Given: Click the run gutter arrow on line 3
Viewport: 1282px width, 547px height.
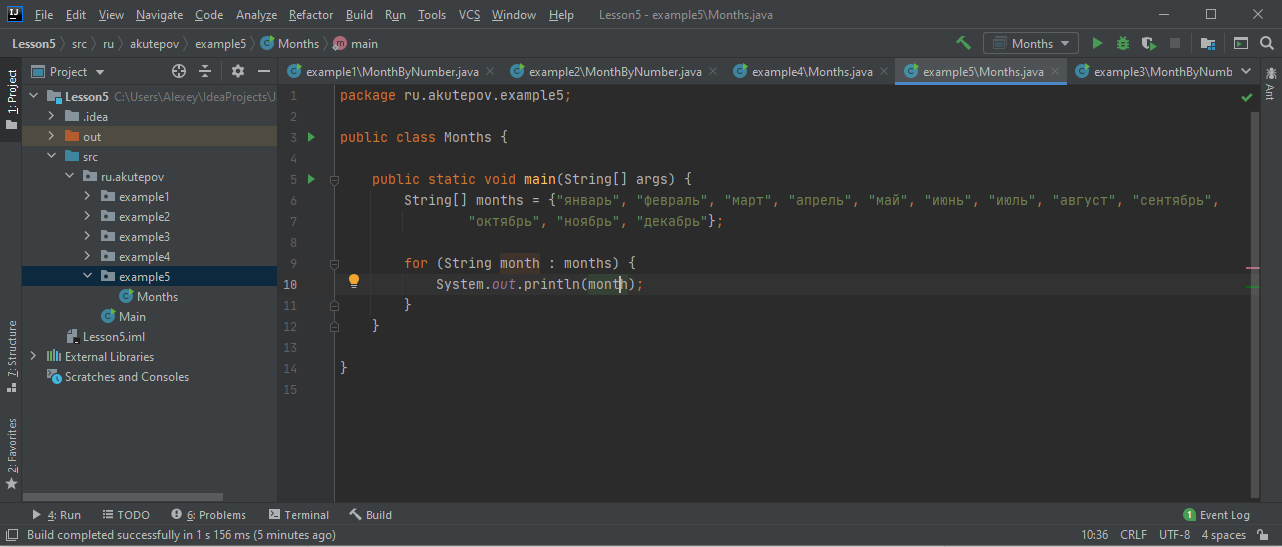Looking at the screenshot, I should pyautogui.click(x=311, y=137).
